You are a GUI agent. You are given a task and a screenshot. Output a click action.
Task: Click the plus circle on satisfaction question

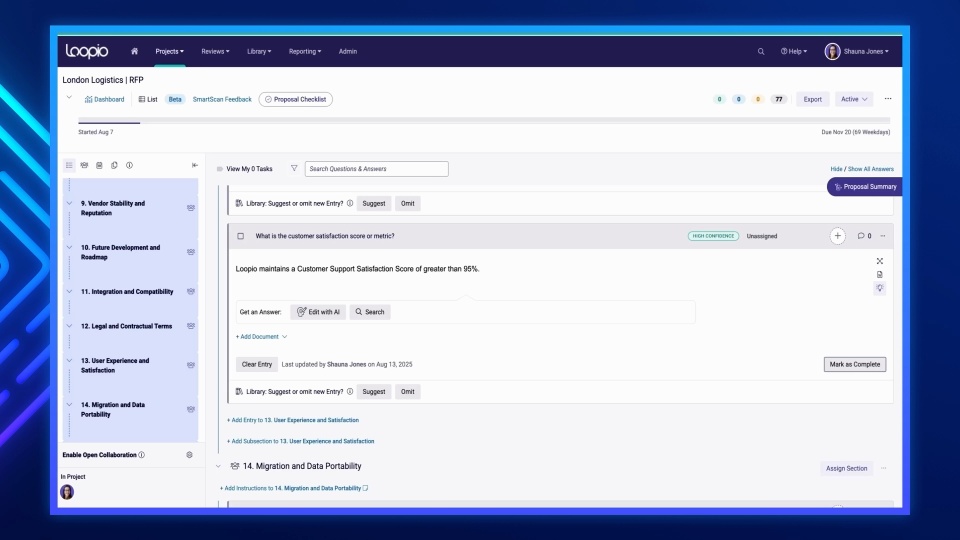click(838, 236)
